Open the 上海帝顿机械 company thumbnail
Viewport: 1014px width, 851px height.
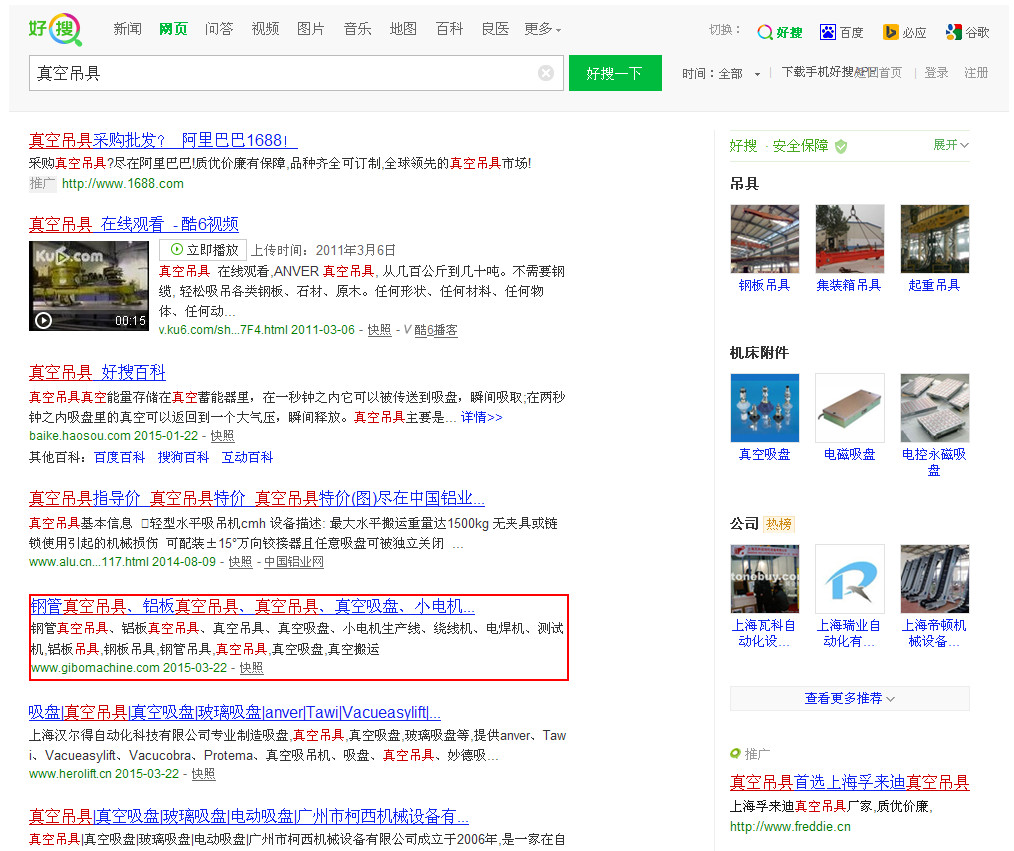935,579
